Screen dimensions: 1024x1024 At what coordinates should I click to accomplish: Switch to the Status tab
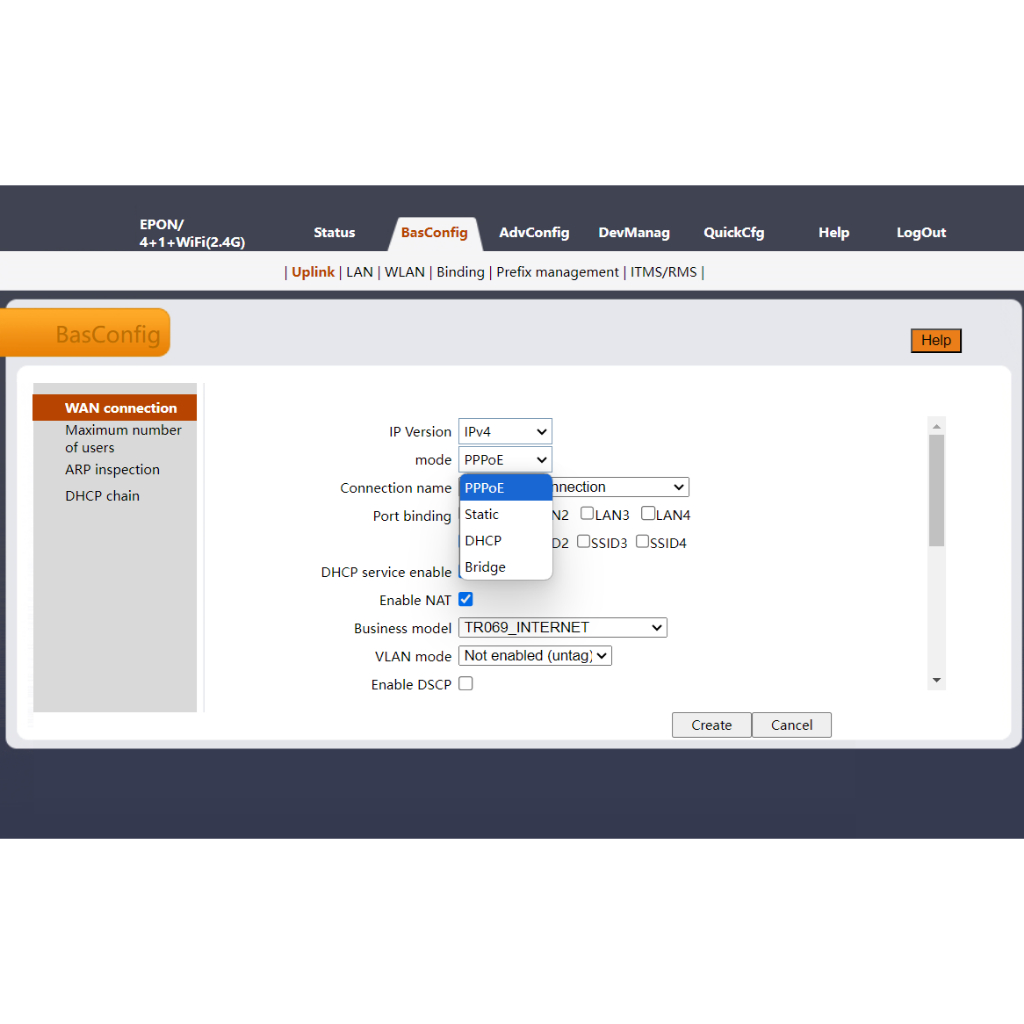pos(334,233)
